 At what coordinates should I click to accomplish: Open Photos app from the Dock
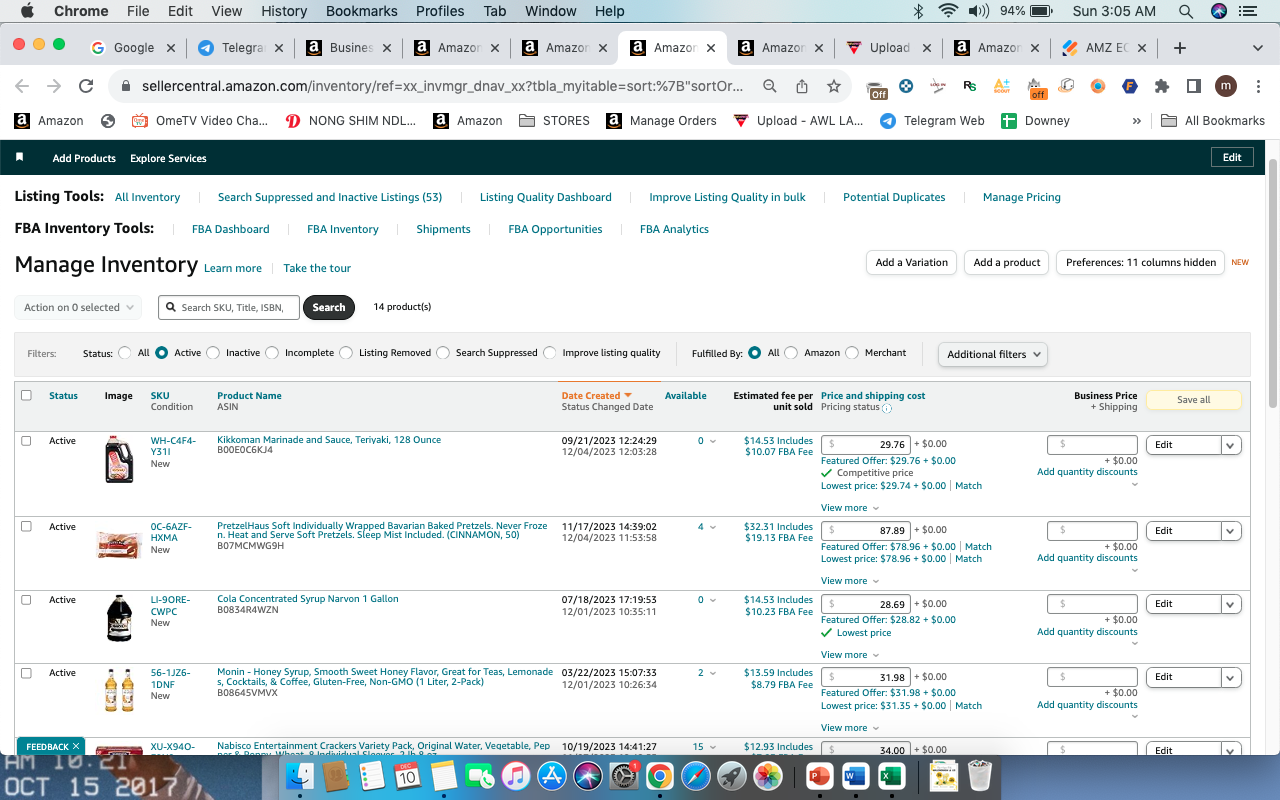point(768,775)
